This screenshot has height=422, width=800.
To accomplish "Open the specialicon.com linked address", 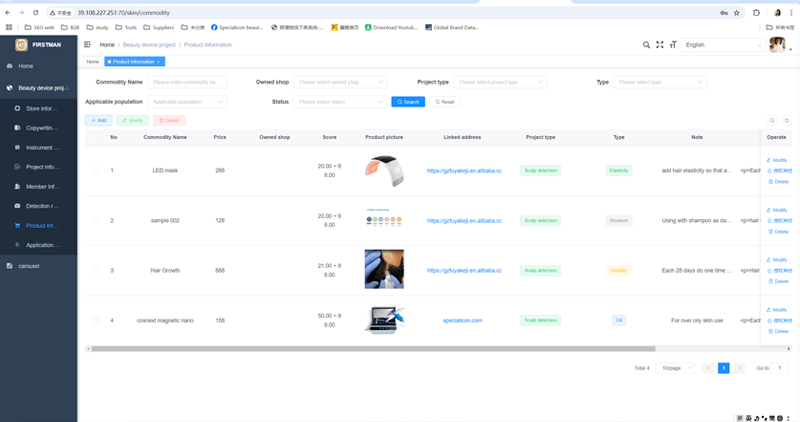I will pos(462,320).
